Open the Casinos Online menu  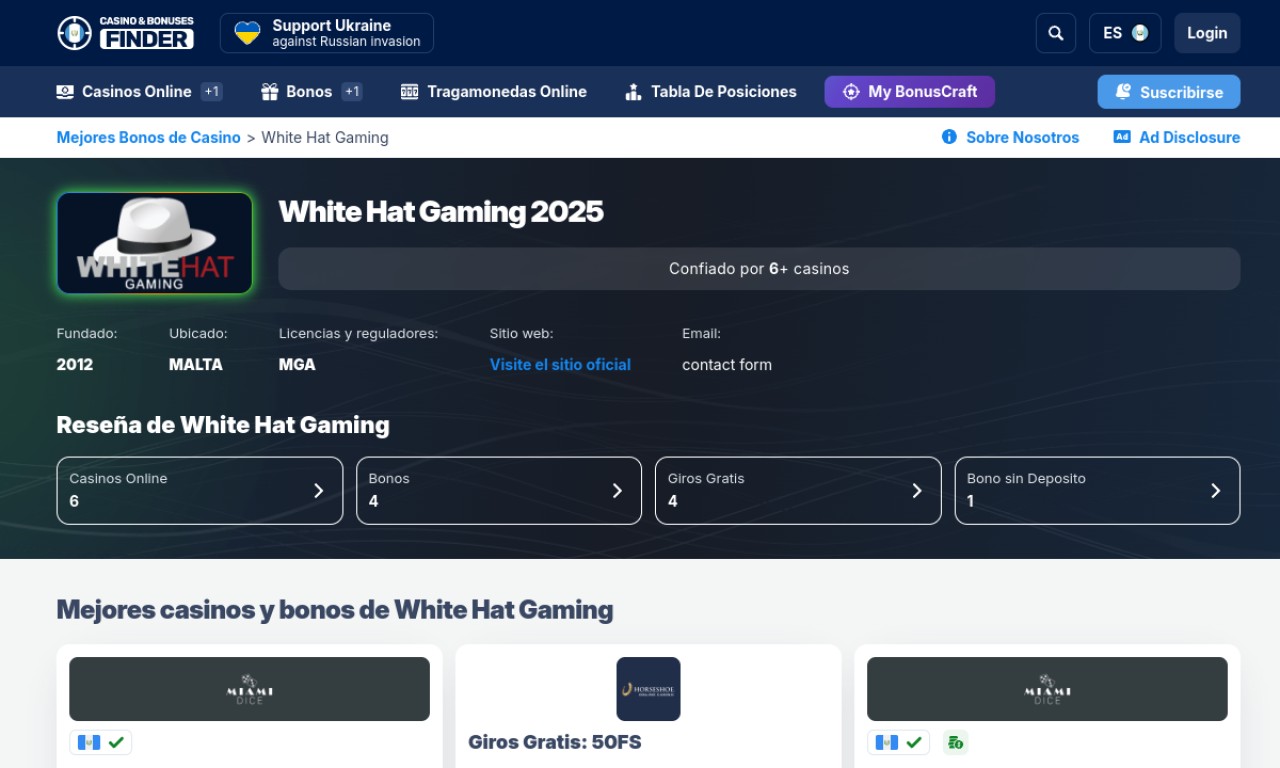(x=139, y=92)
